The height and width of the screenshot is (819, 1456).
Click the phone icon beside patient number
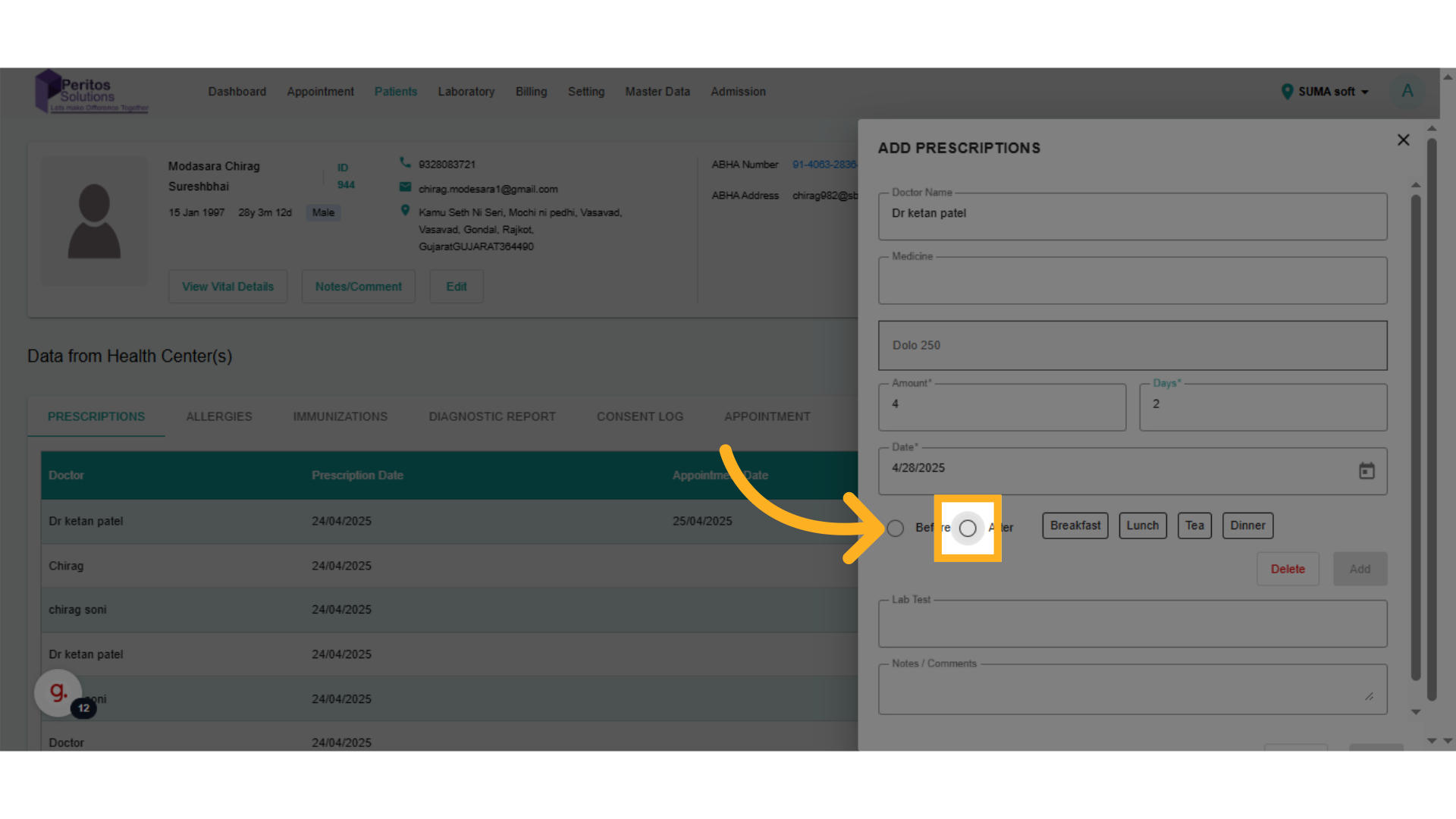405,163
